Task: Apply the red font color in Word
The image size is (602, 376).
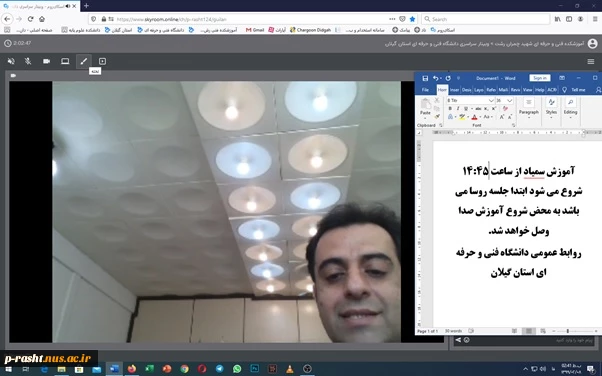Action: [x=474, y=117]
